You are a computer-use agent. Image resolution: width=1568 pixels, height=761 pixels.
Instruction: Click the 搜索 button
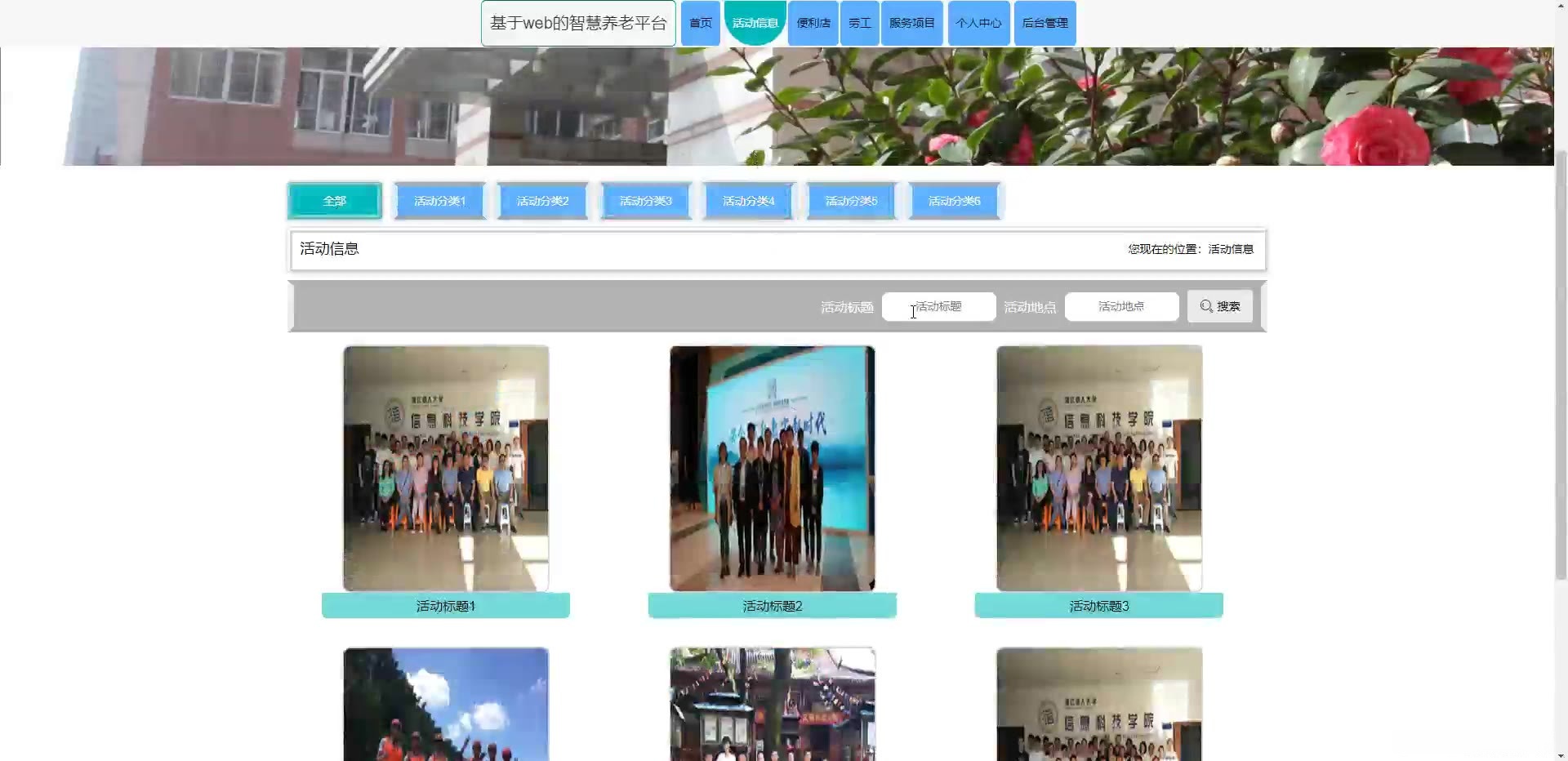1219,306
